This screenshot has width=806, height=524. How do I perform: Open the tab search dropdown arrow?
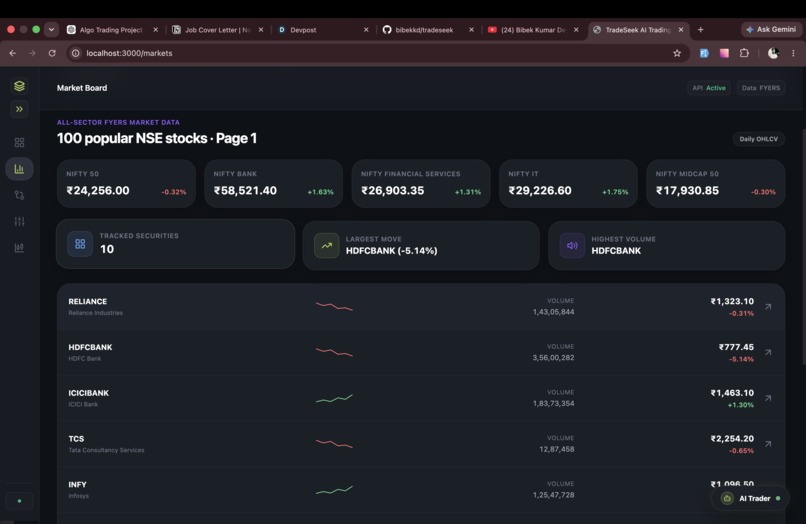(x=51, y=29)
